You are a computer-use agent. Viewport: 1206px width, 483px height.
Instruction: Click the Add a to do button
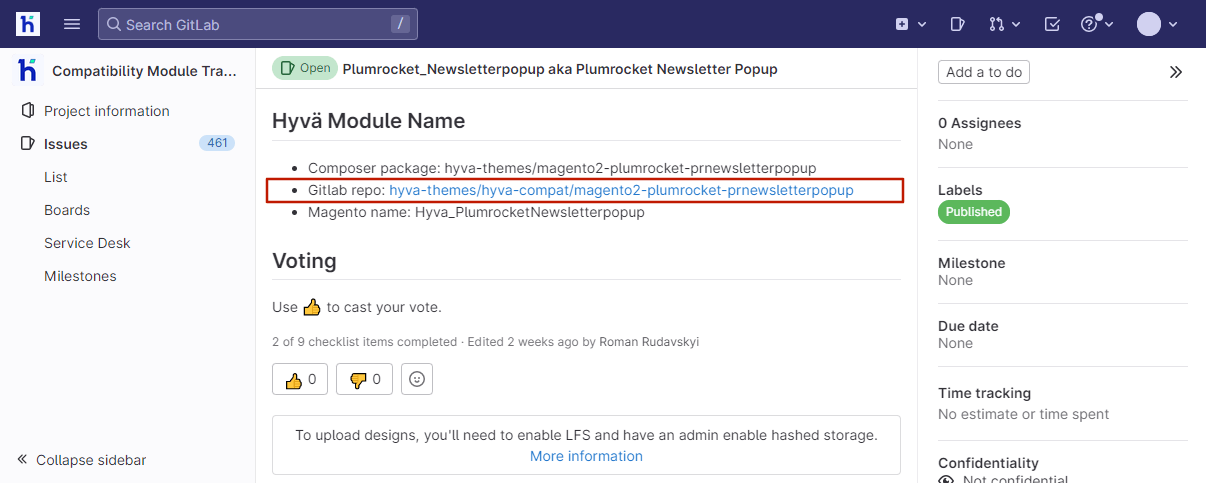point(984,72)
